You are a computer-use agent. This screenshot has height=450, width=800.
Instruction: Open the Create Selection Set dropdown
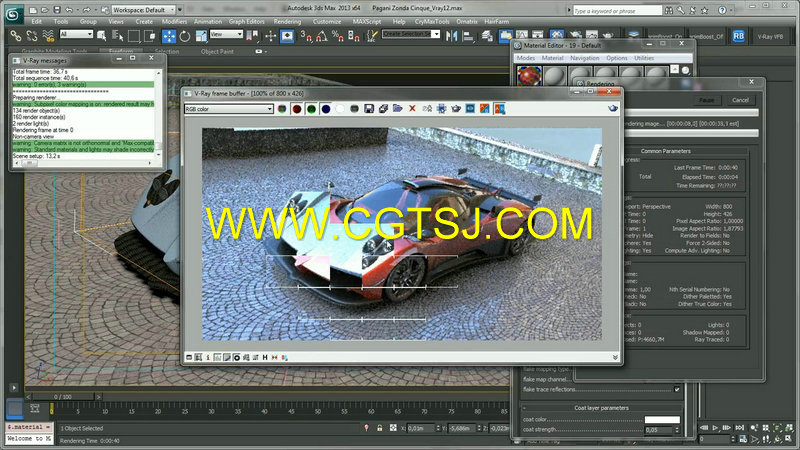click(x=411, y=34)
